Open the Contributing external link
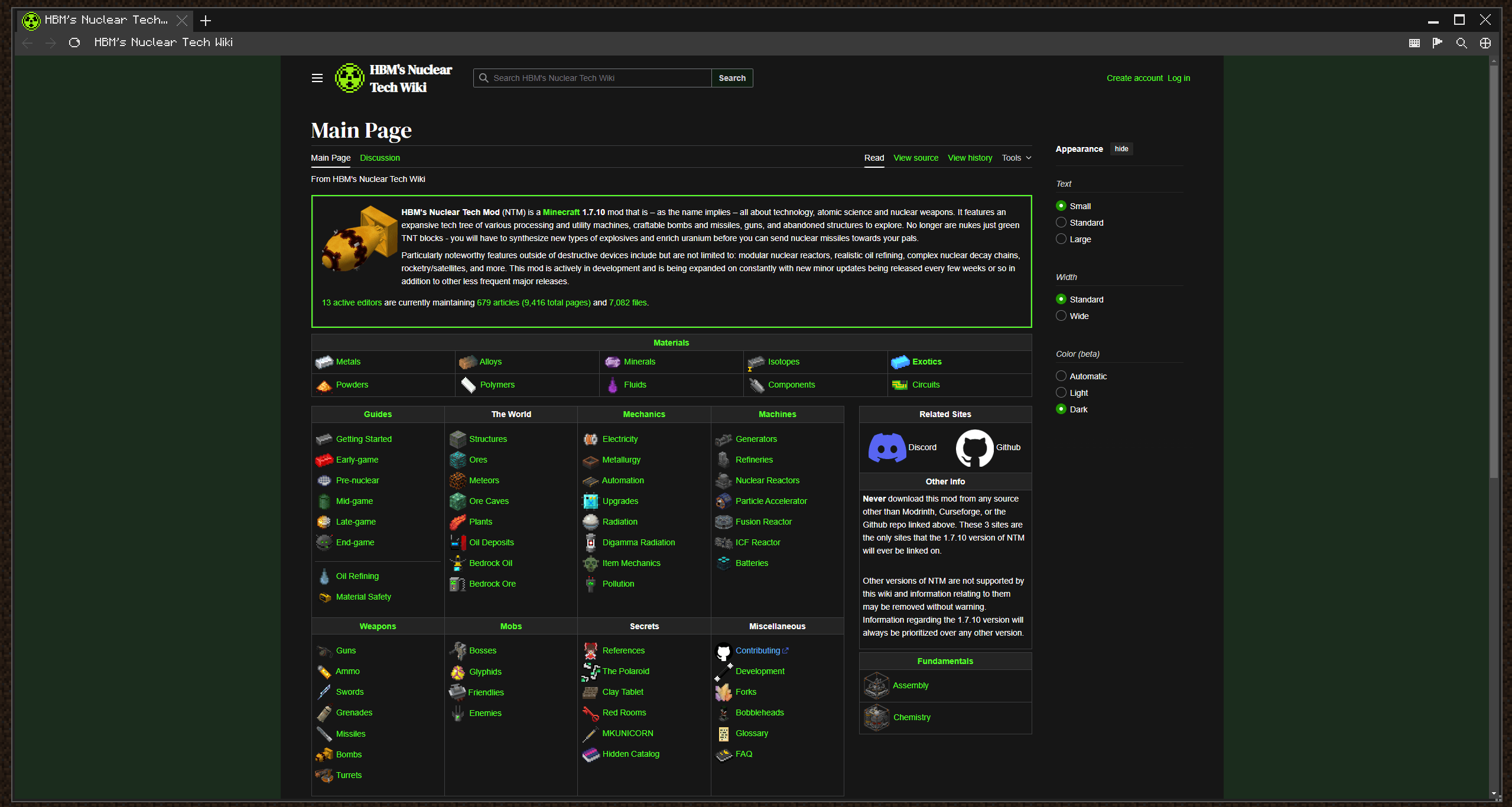The width and height of the screenshot is (1512, 807). pyautogui.click(x=762, y=650)
